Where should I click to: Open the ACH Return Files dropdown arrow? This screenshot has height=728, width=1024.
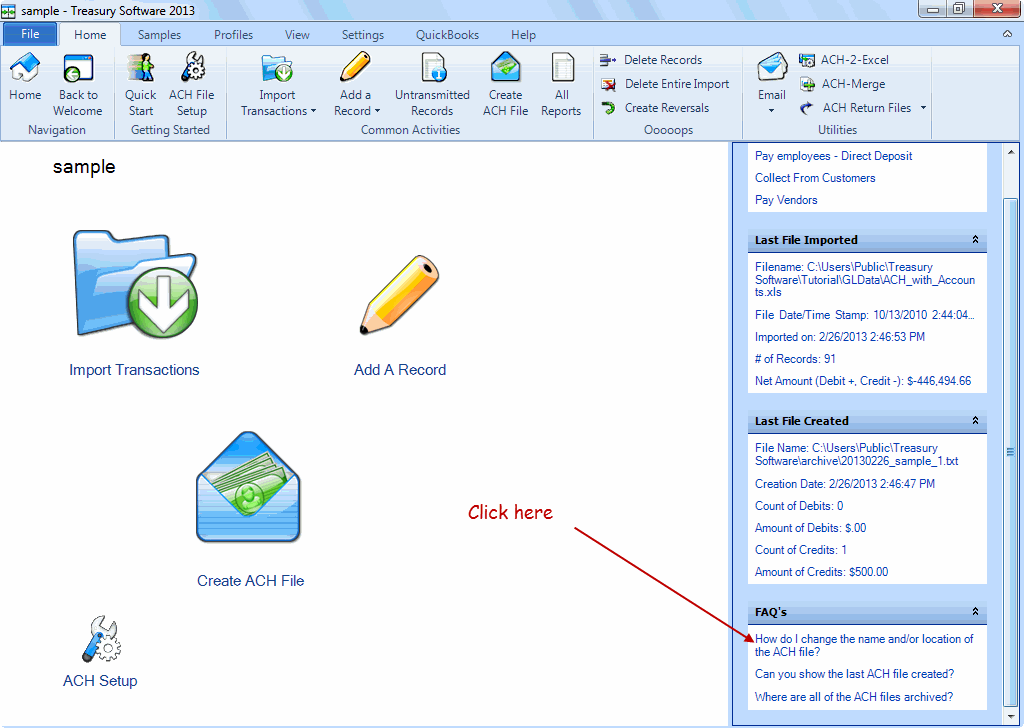click(x=923, y=108)
